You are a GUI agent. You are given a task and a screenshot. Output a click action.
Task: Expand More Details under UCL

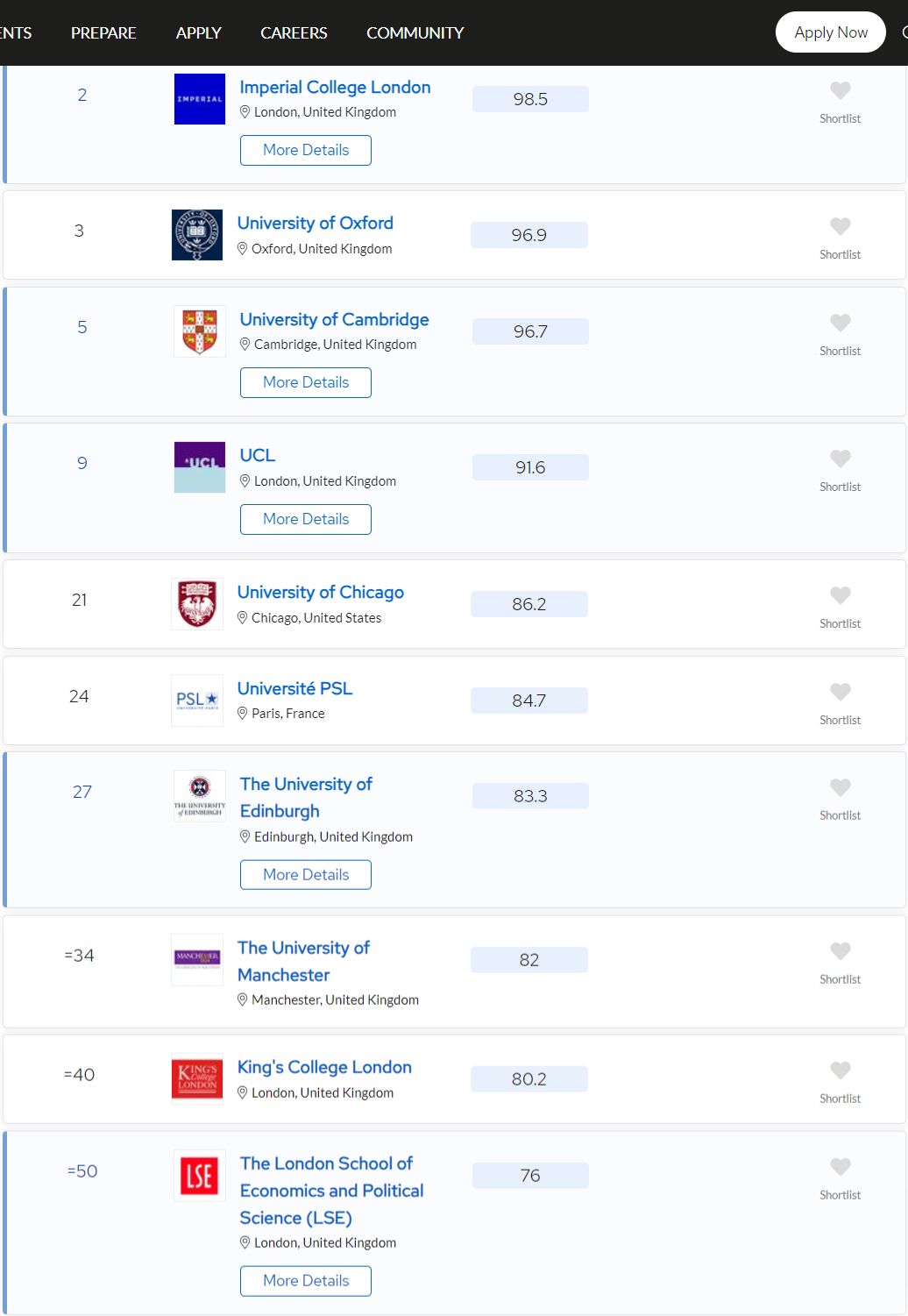(306, 519)
